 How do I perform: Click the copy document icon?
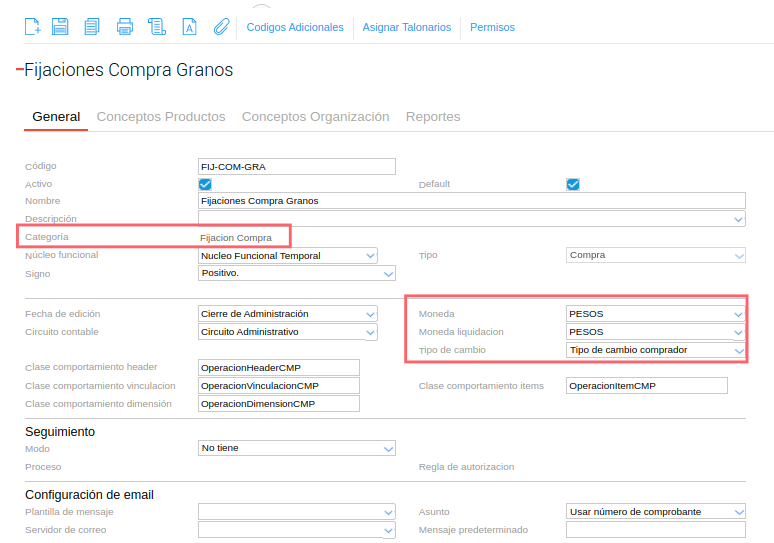pos(92,27)
